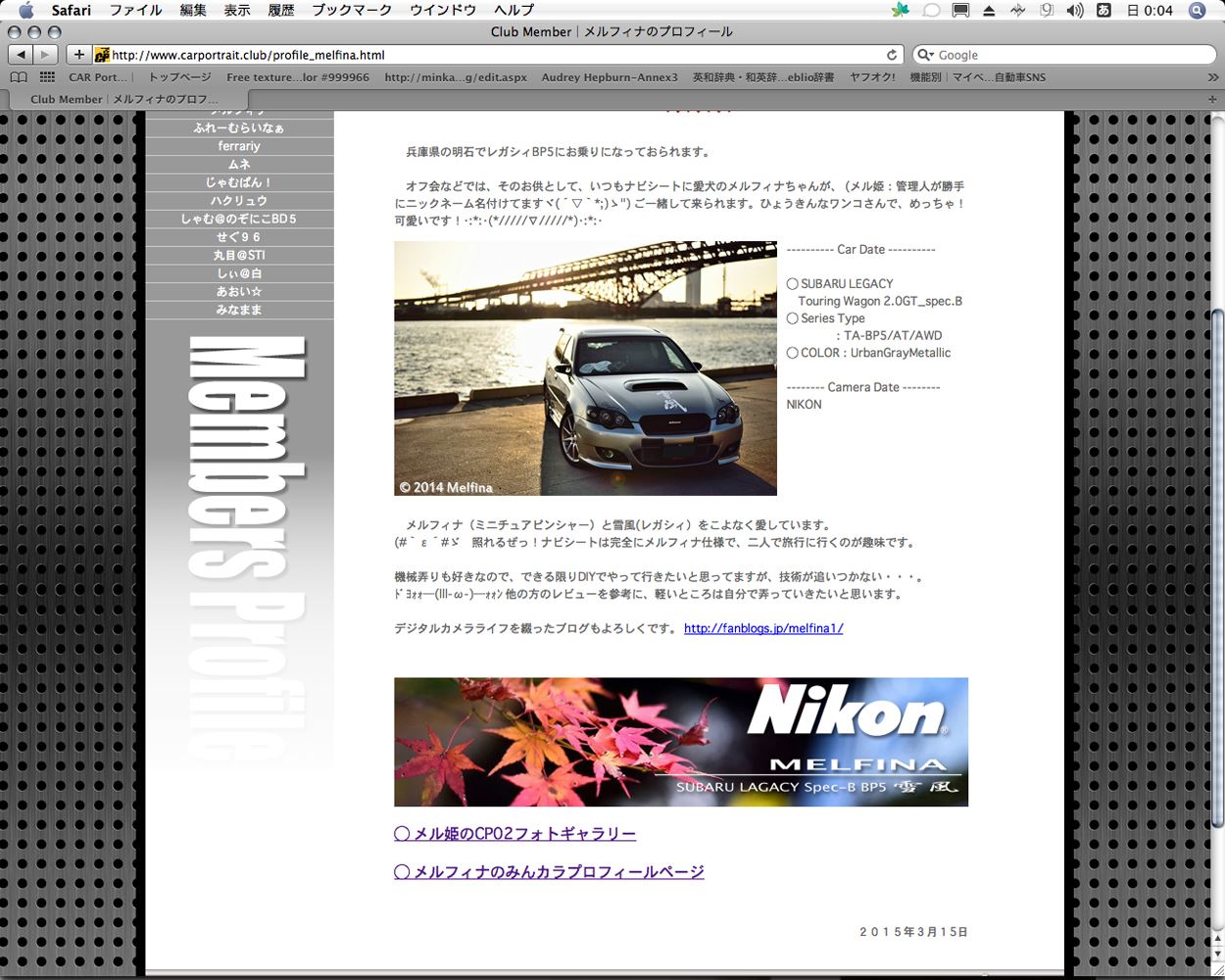
Task: Open the Free texture...lor #999966 bookmark
Action: [298, 77]
